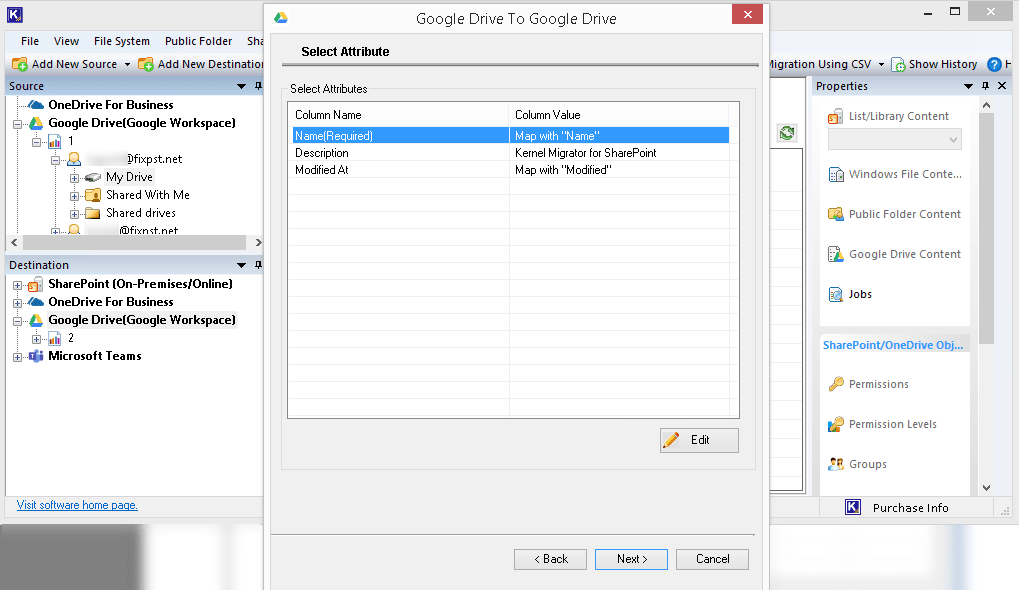Open Migration Using CSV dropdown arrow
1019x590 pixels.
coord(881,64)
